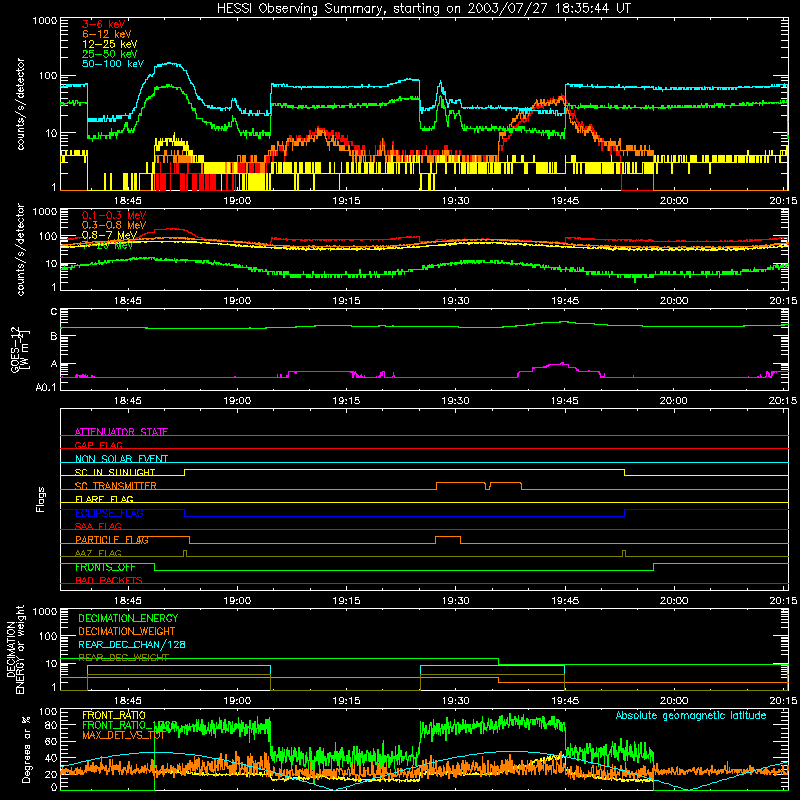The width and height of the screenshot is (800, 800).
Task: Click the GOES-12 vertical axis label
Action: tap(19, 349)
